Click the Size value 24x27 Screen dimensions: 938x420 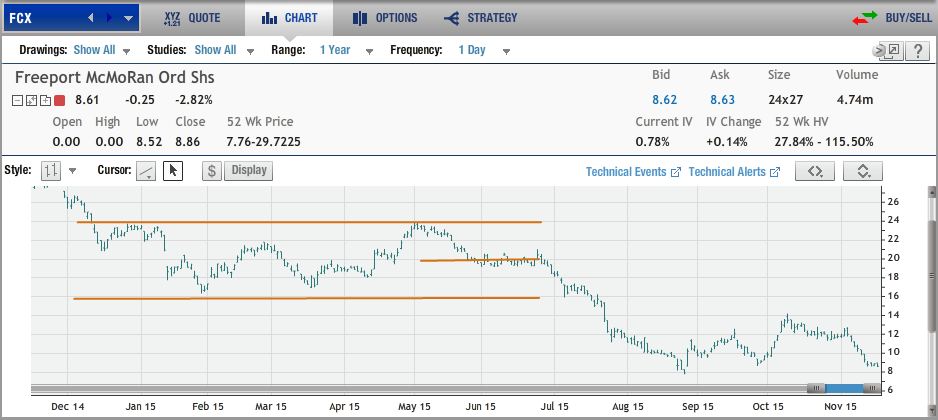click(785, 100)
